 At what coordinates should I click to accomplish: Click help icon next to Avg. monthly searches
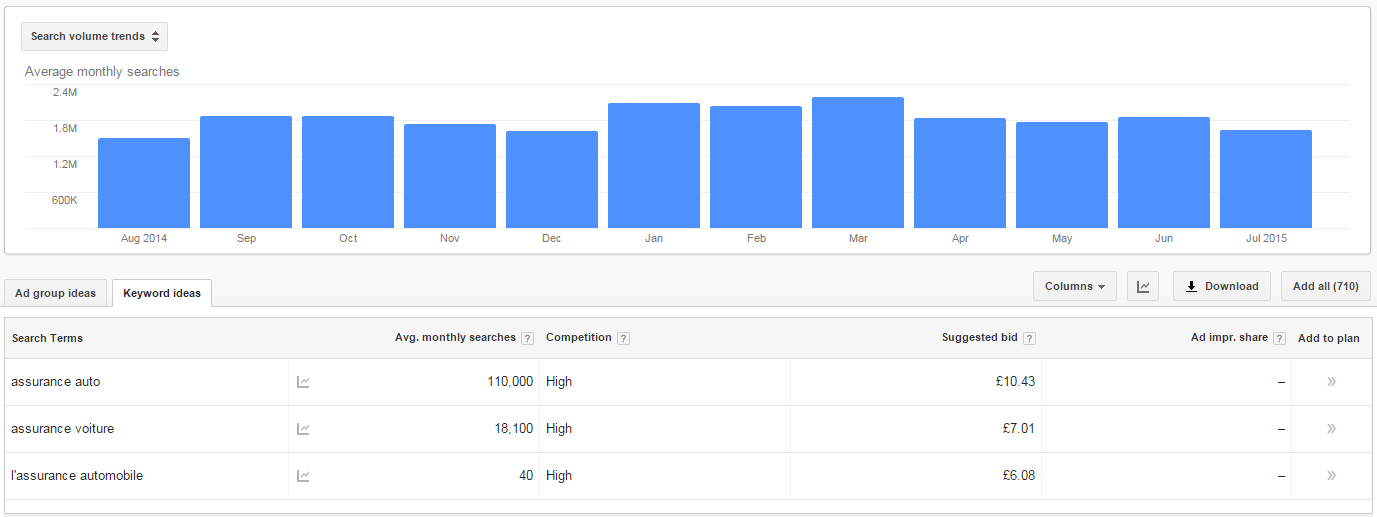527,338
